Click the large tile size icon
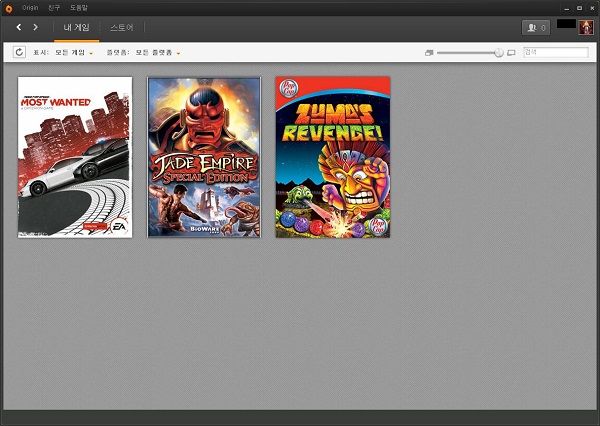The height and width of the screenshot is (426, 600). [x=511, y=53]
